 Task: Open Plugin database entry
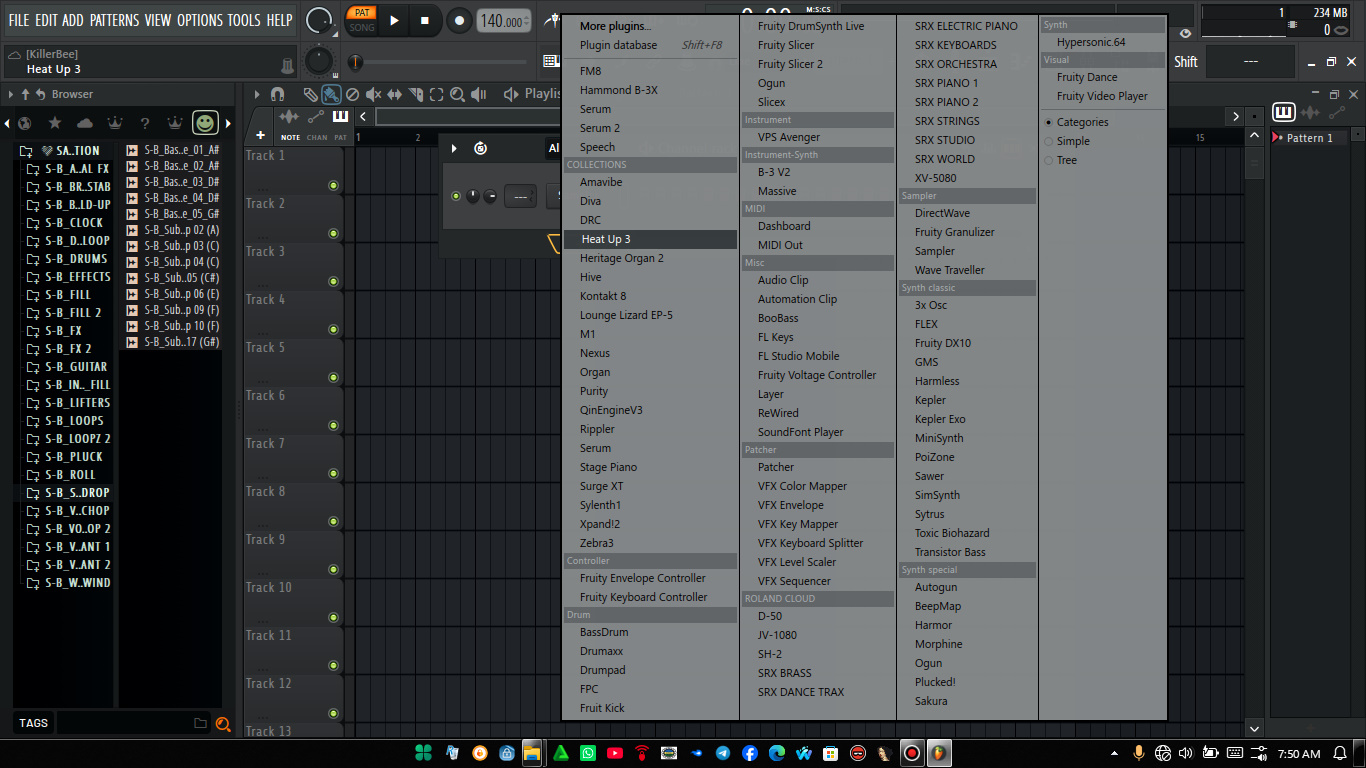[651, 45]
